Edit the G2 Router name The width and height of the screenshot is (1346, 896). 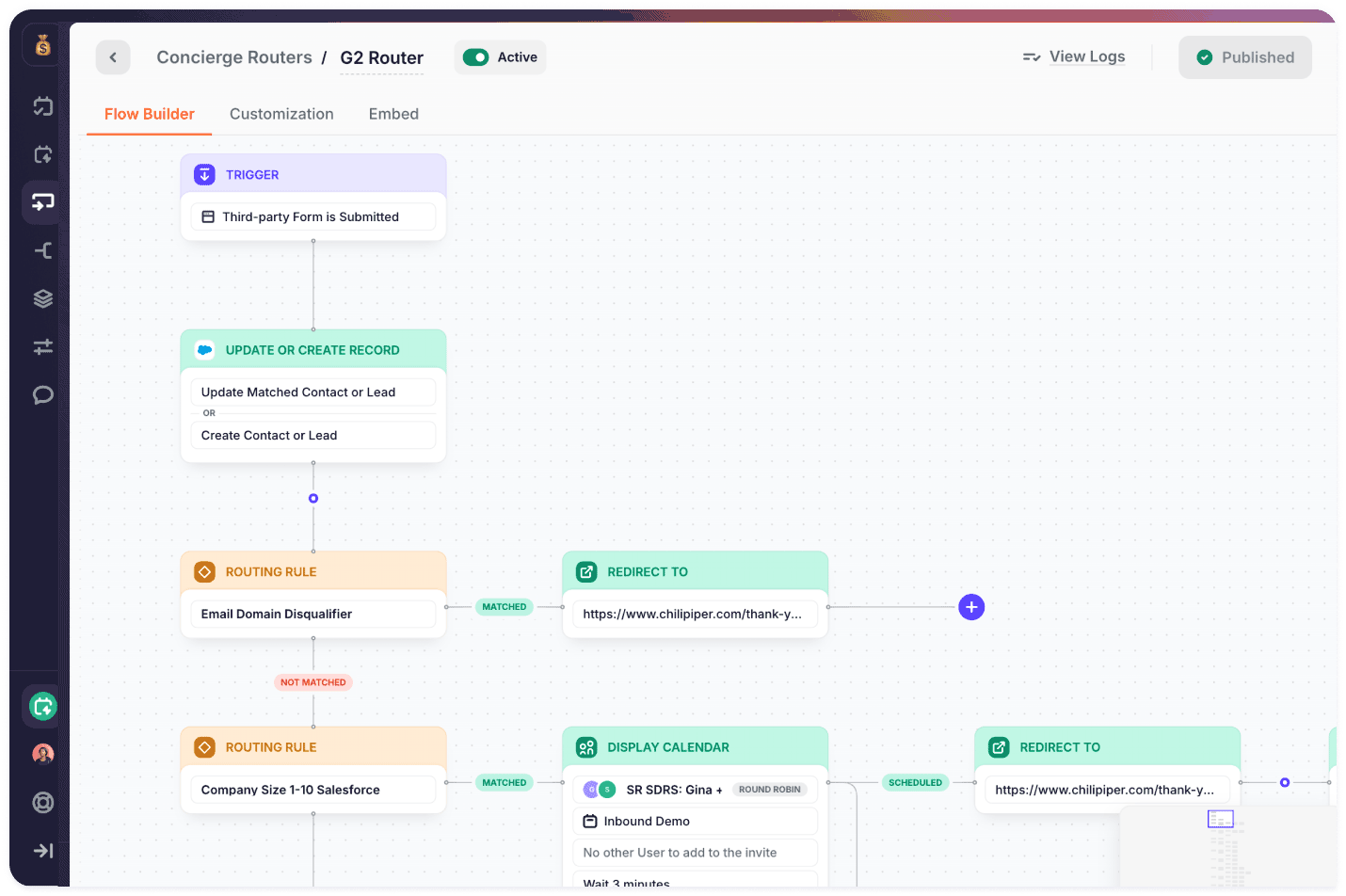pos(382,58)
